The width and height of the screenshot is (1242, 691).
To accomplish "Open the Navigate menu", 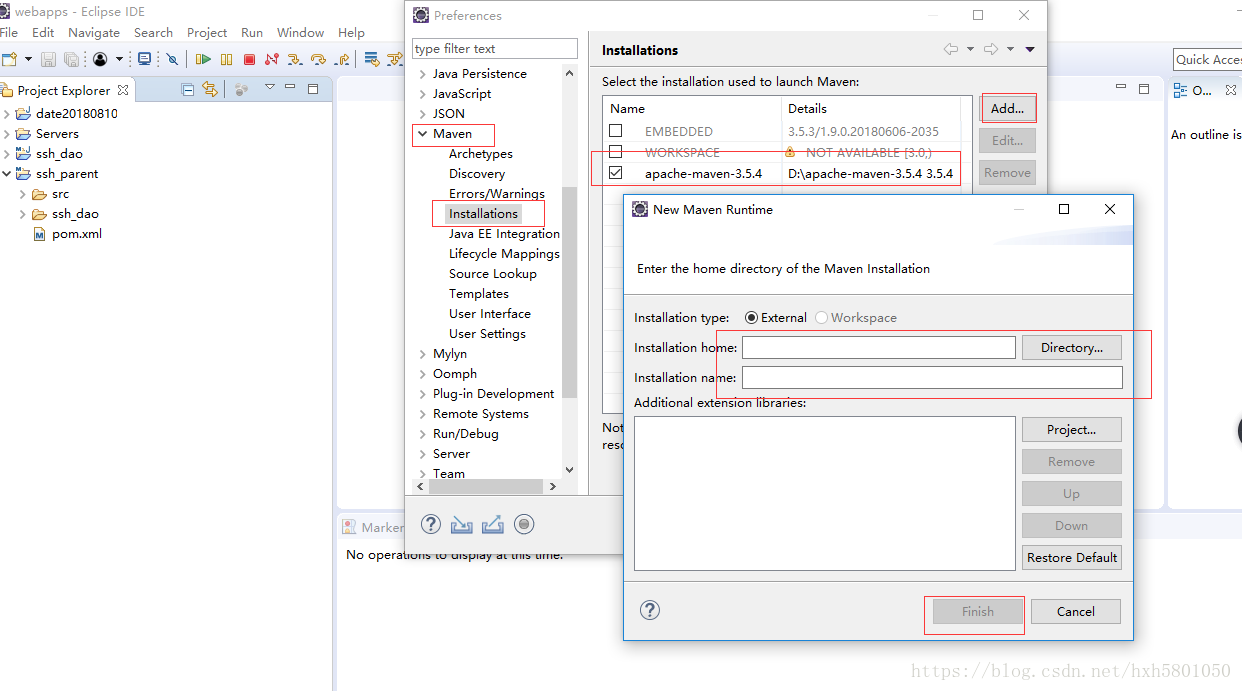I will coord(94,33).
